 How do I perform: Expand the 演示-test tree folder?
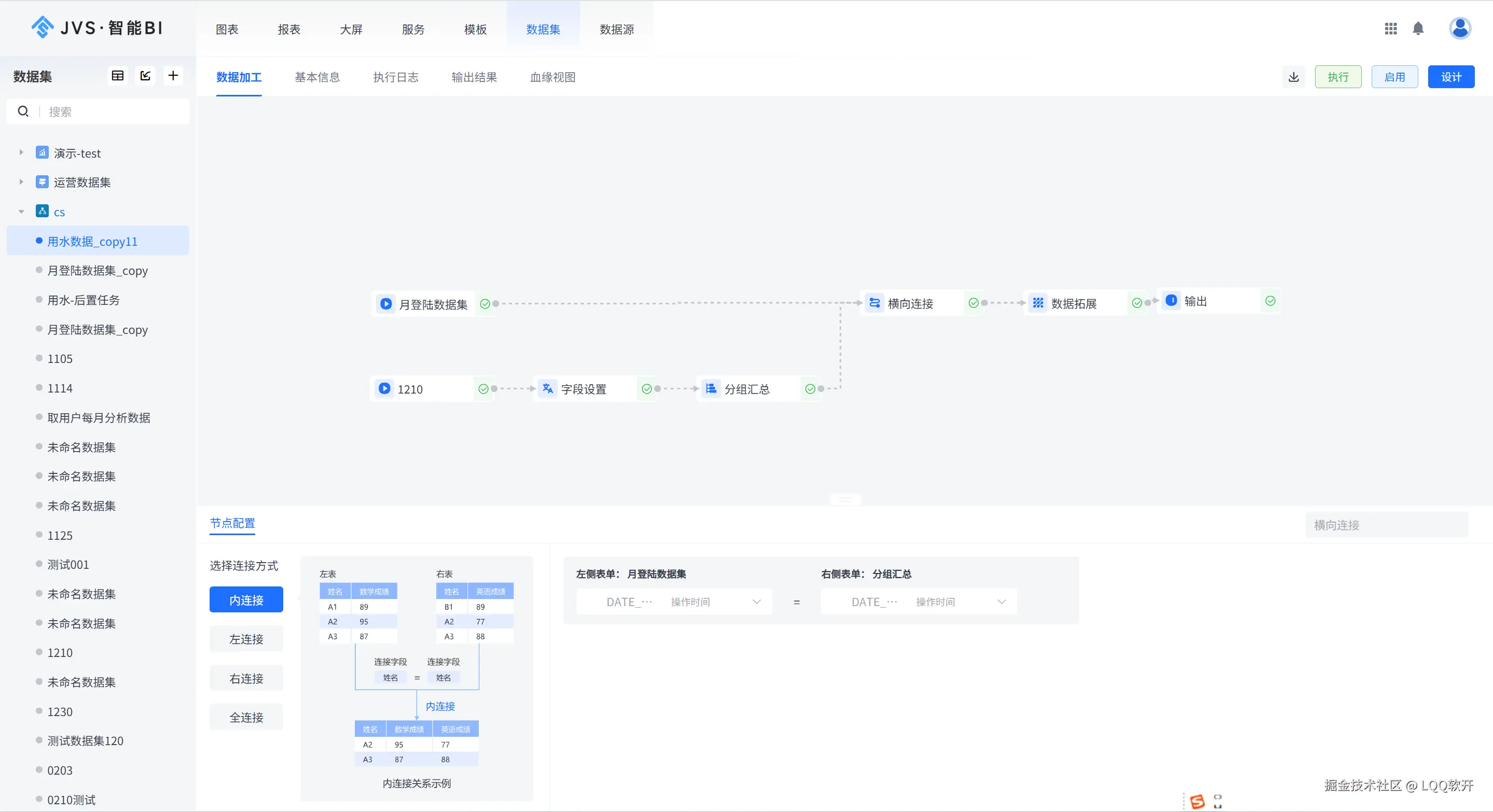pos(21,153)
